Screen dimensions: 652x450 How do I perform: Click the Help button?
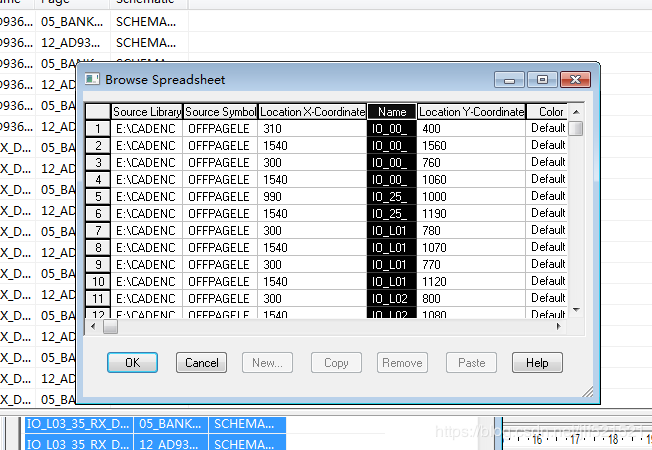[537, 363]
